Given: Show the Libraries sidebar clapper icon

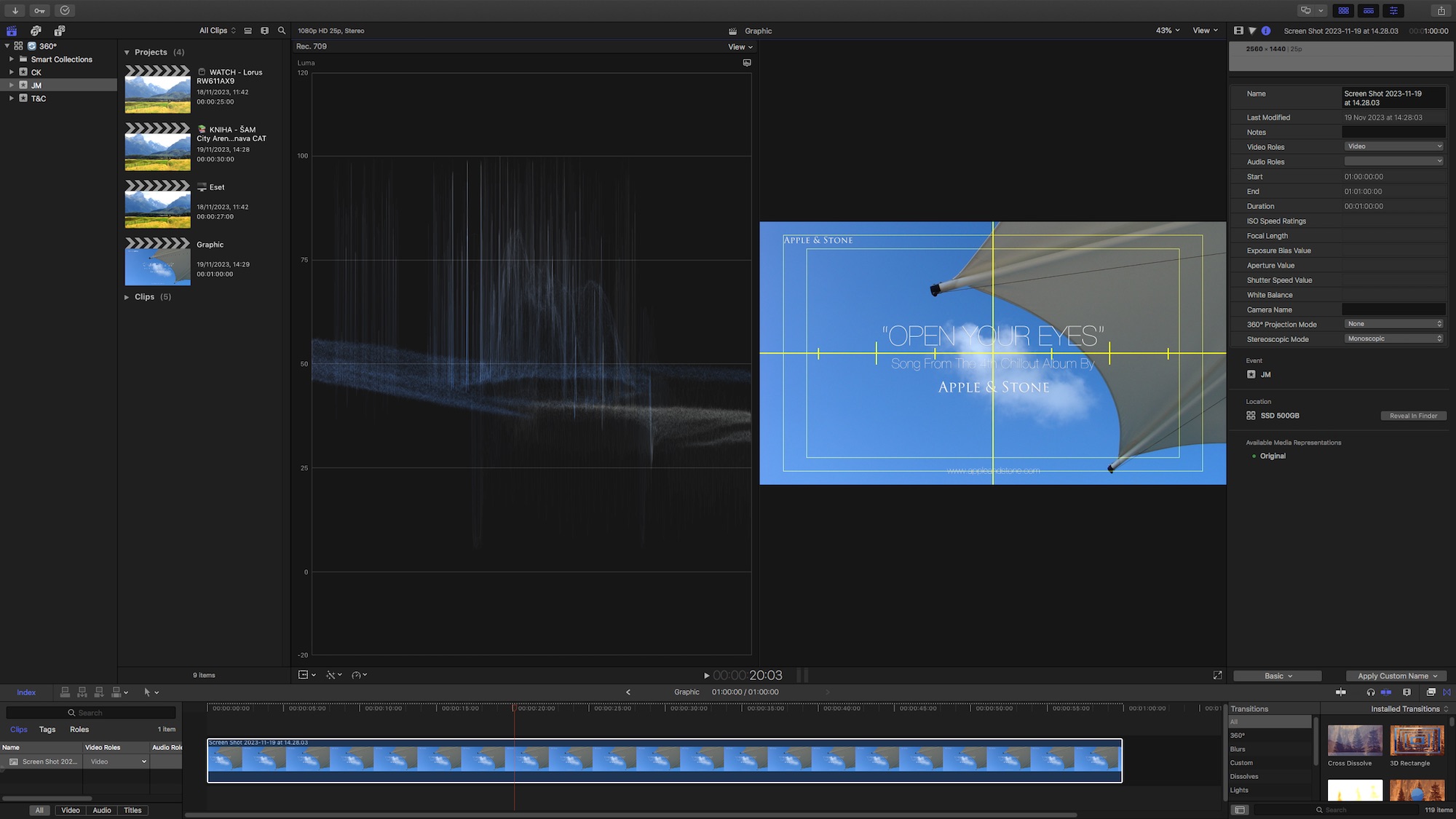Looking at the screenshot, I should (12, 31).
